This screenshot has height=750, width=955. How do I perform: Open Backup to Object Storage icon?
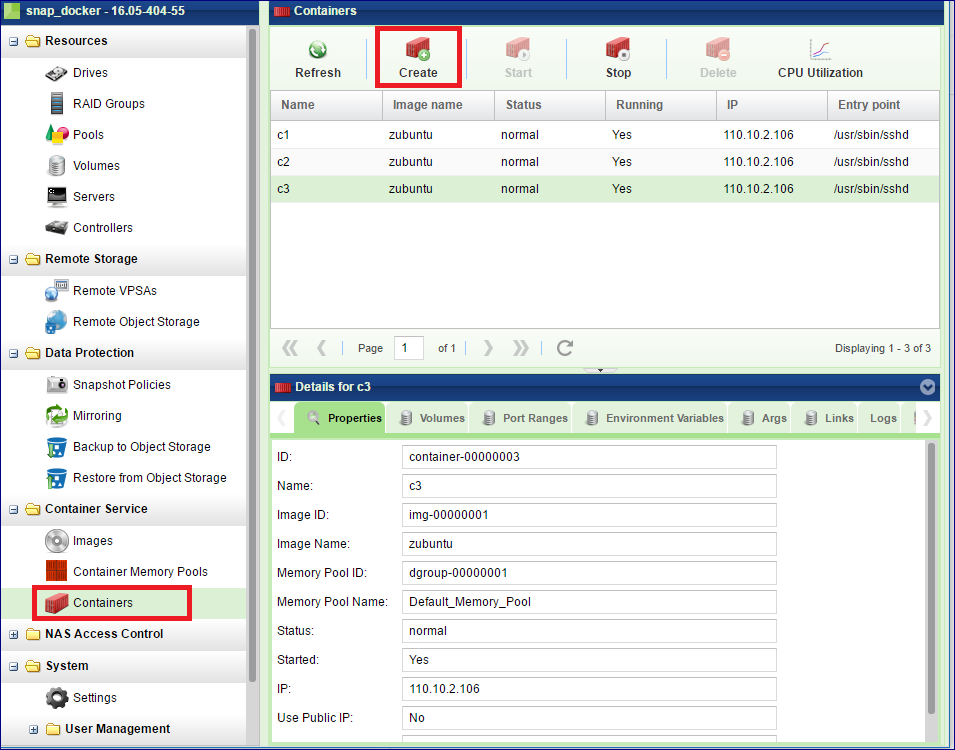click(x=57, y=447)
